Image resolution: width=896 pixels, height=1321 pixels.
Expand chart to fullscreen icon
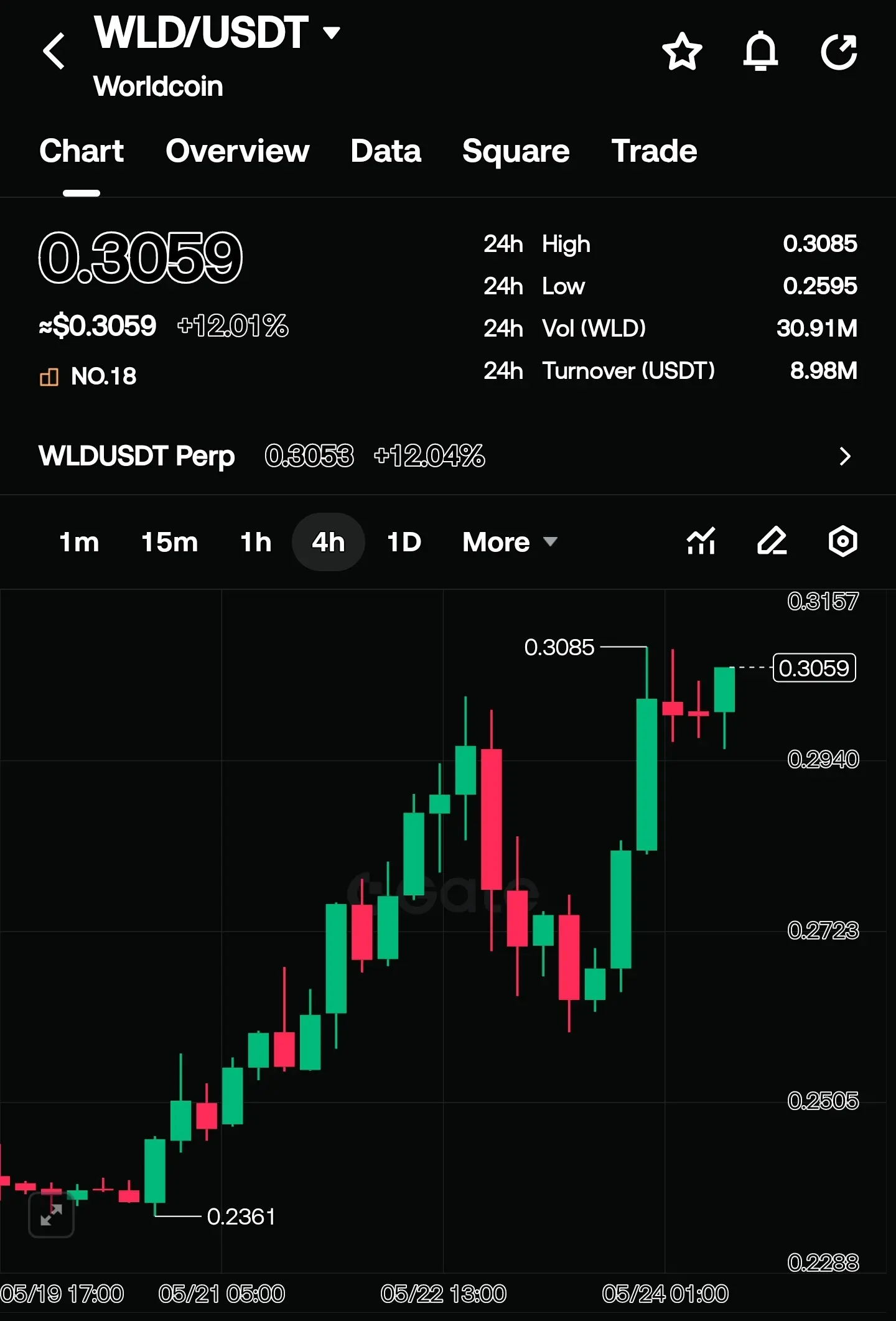pyautogui.click(x=52, y=1215)
